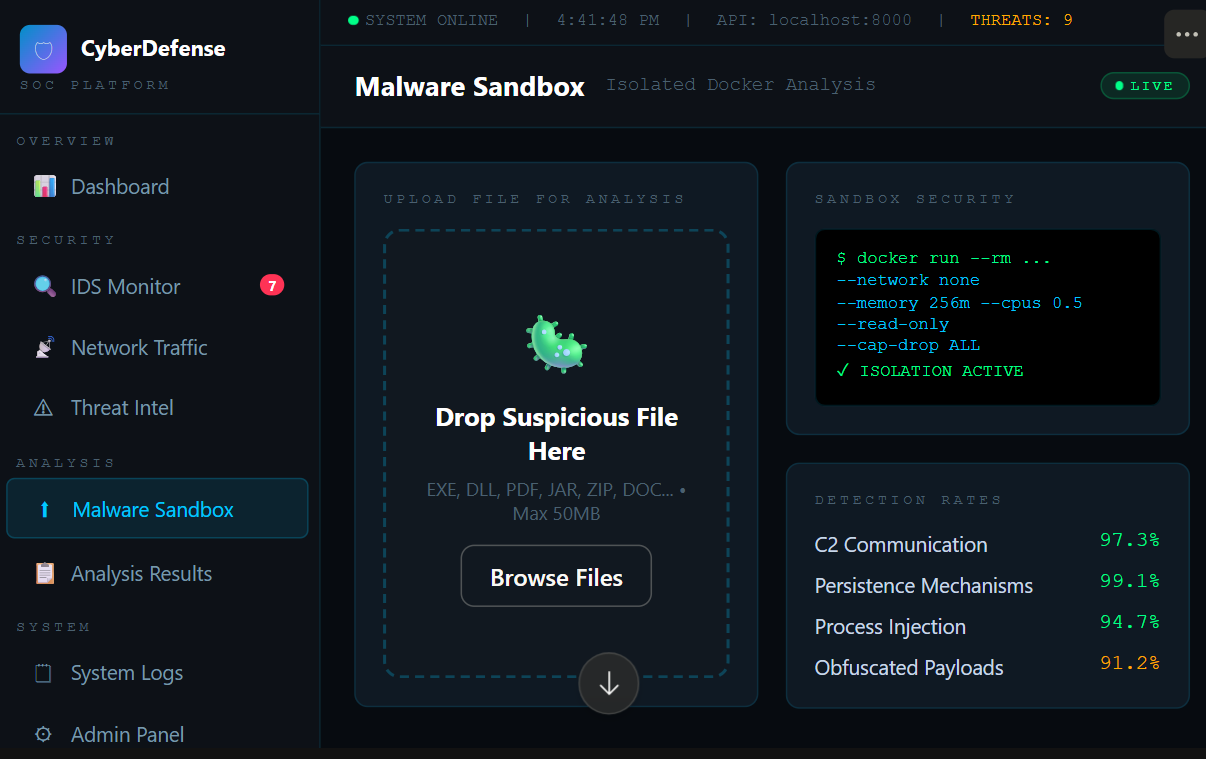Click the 97.3% detection value
1206x759 pixels.
[x=1130, y=540]
